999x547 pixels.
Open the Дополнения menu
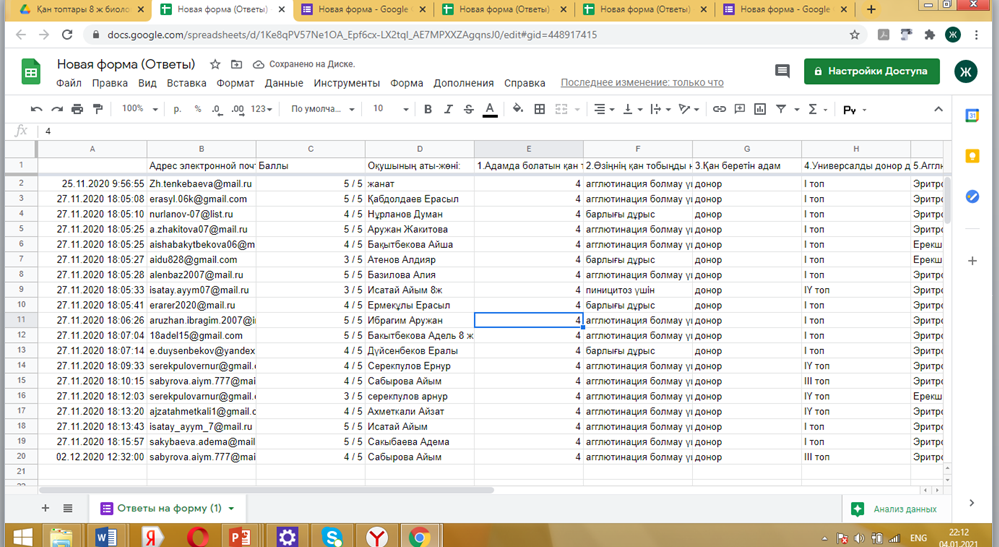(x=463, y=83)
